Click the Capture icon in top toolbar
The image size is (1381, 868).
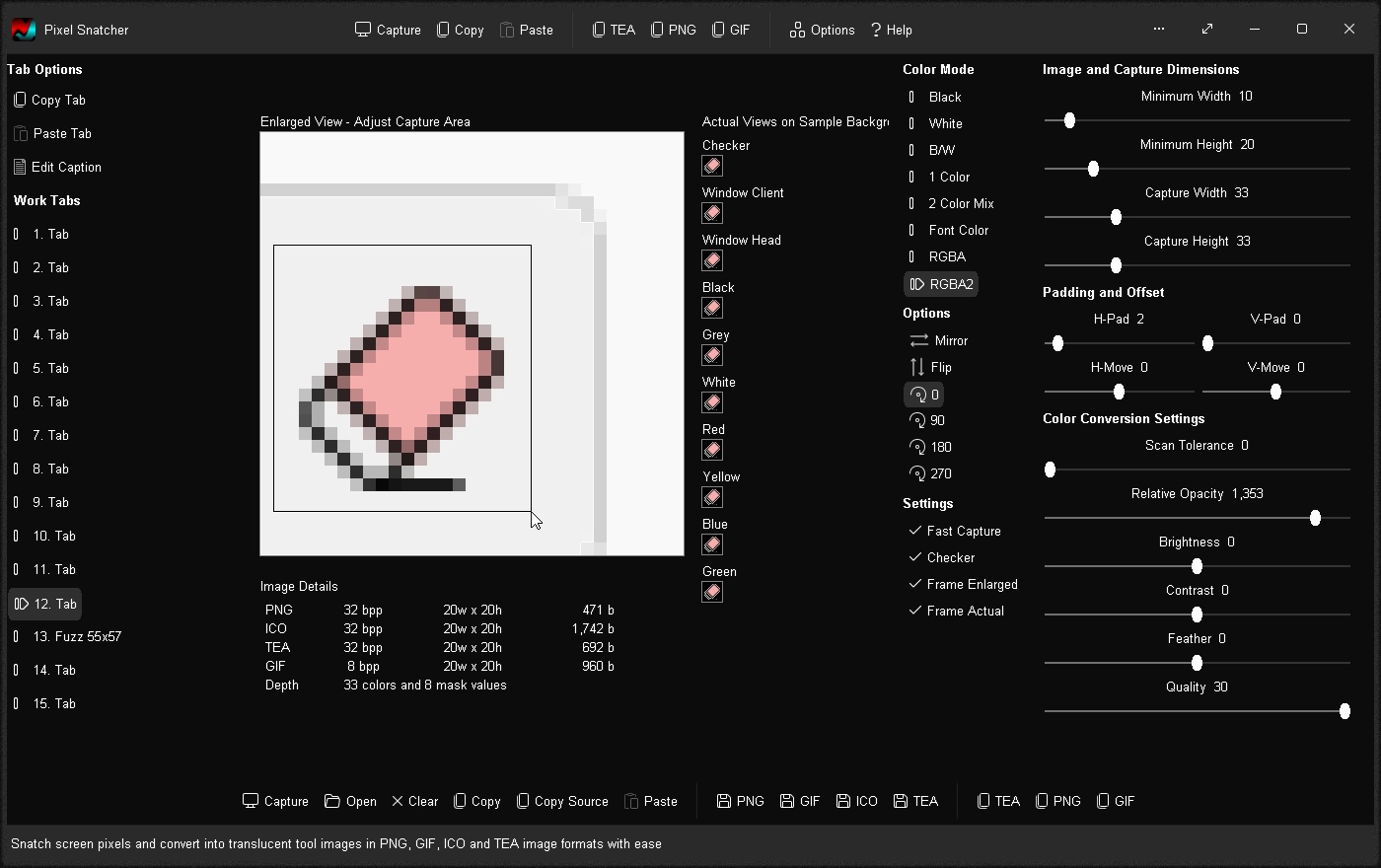363,30
